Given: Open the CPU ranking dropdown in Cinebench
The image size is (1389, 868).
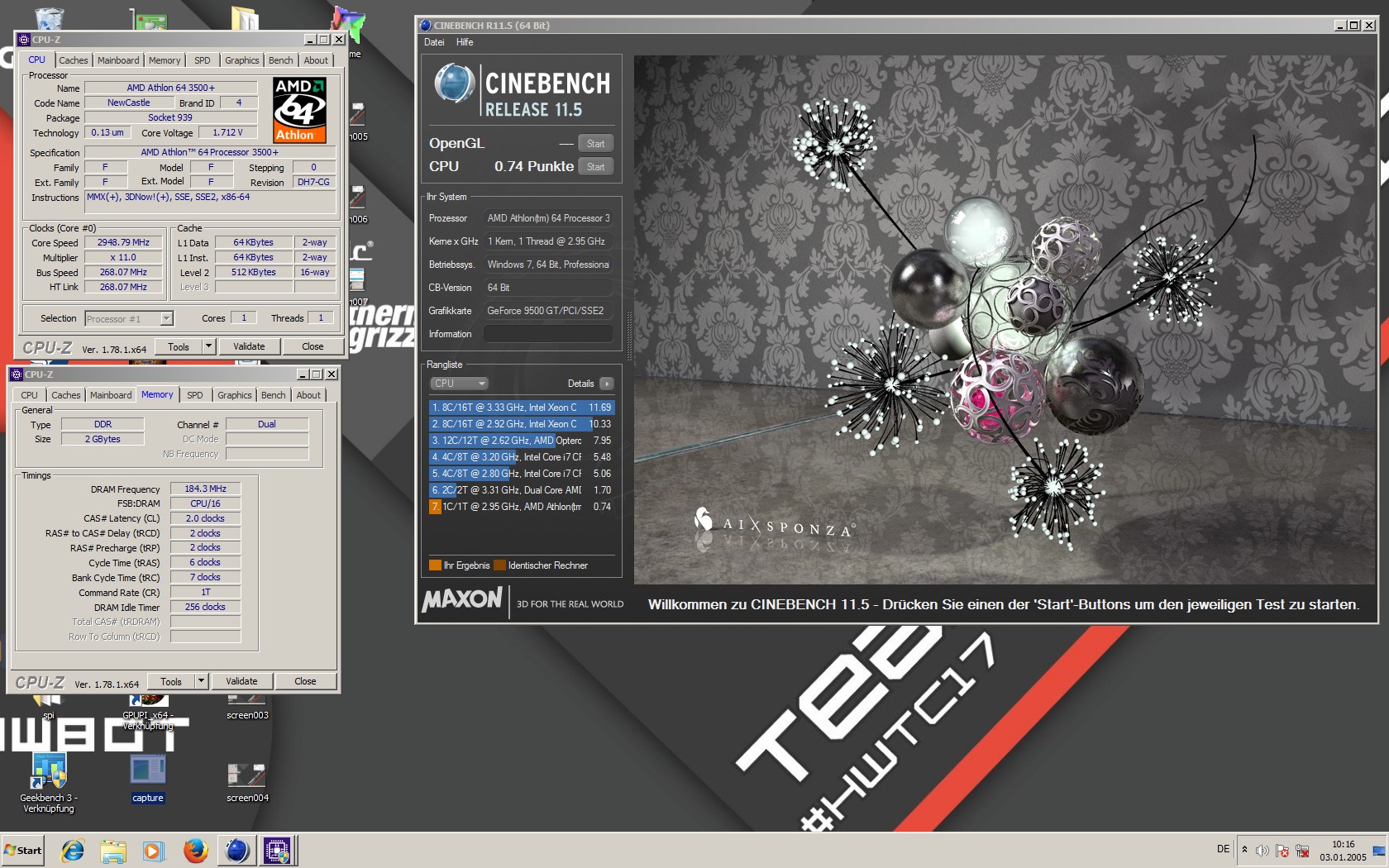Looking at the screenshot, I should pos(459,384).
